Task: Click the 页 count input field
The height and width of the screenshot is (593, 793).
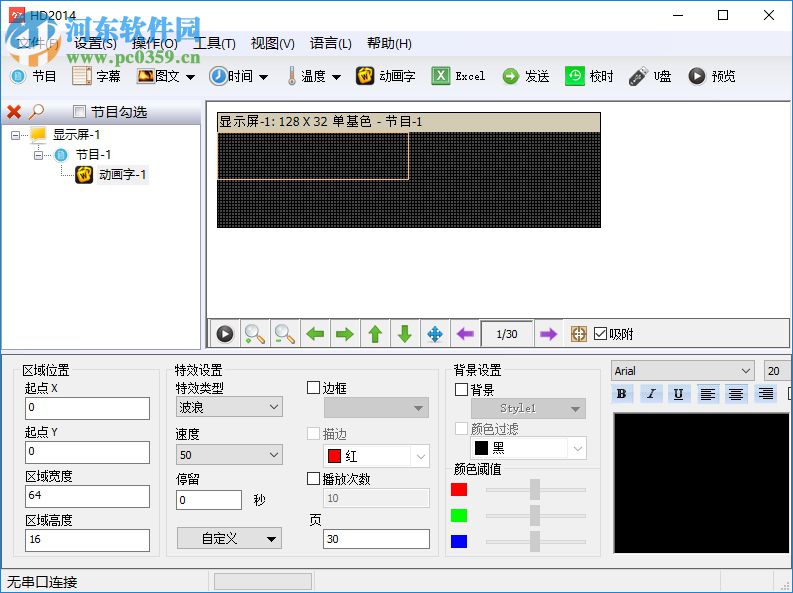Action: (376, 539)
